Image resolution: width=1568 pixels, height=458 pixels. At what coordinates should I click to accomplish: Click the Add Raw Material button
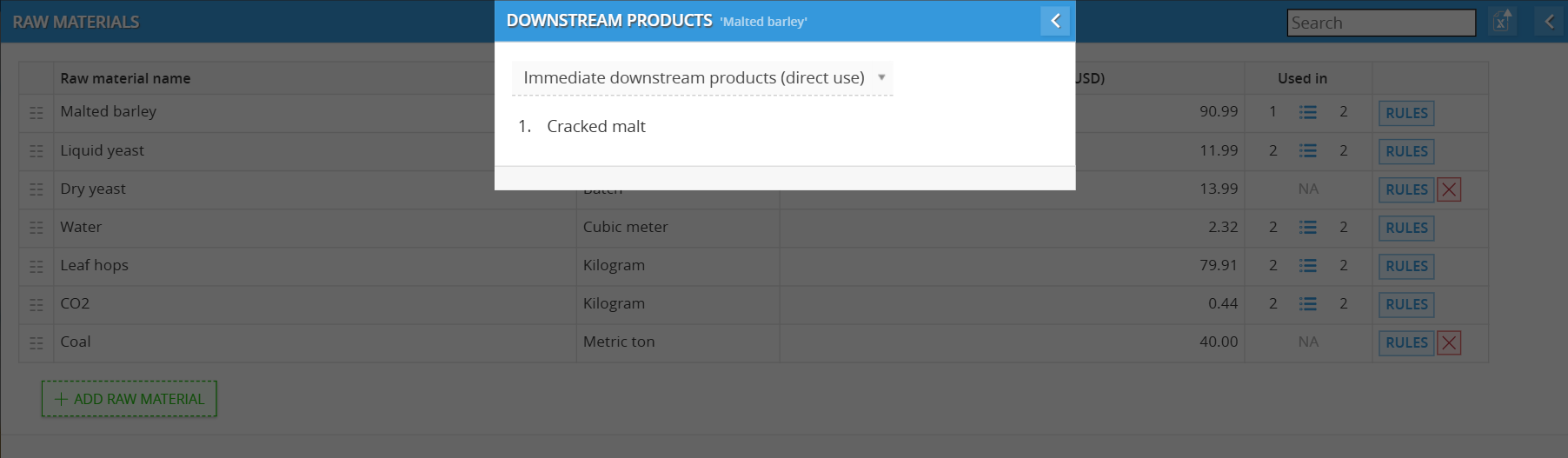tap(130, 399)
